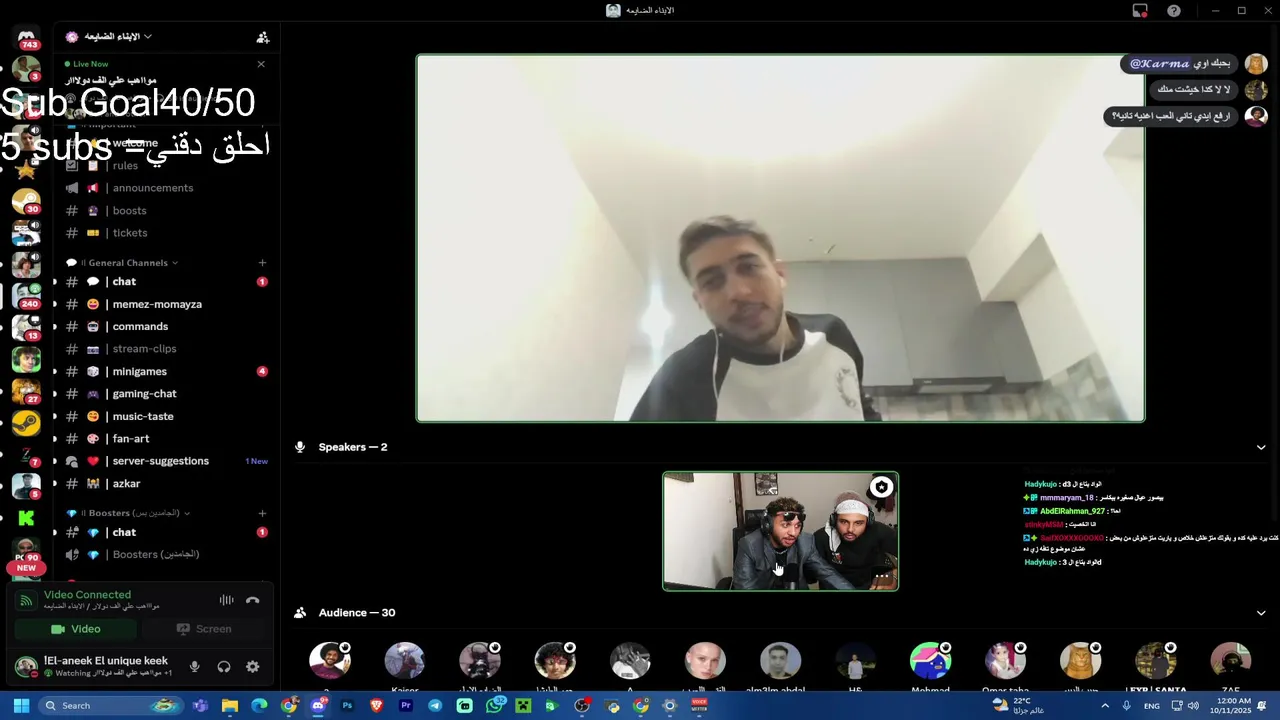Open Discord help question mark icon
The image size is (1280, 720).
pyautogui.click(x=1174, y=11)
